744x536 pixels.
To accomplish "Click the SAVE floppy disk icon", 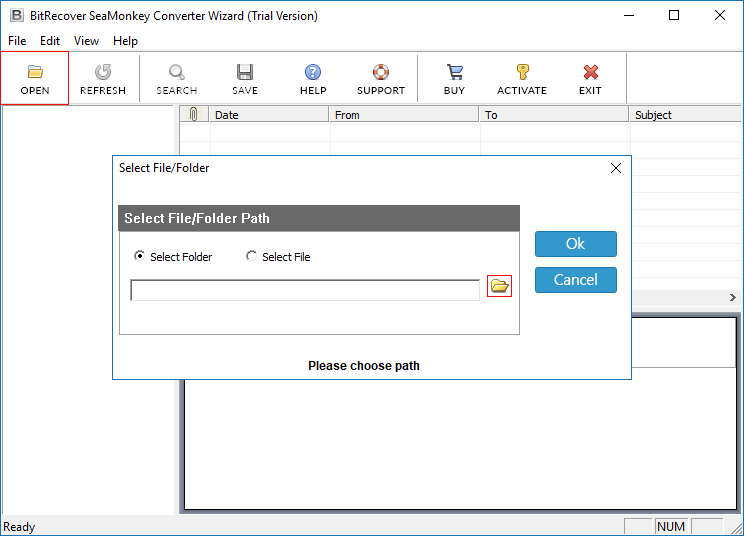I will point(245,72).
